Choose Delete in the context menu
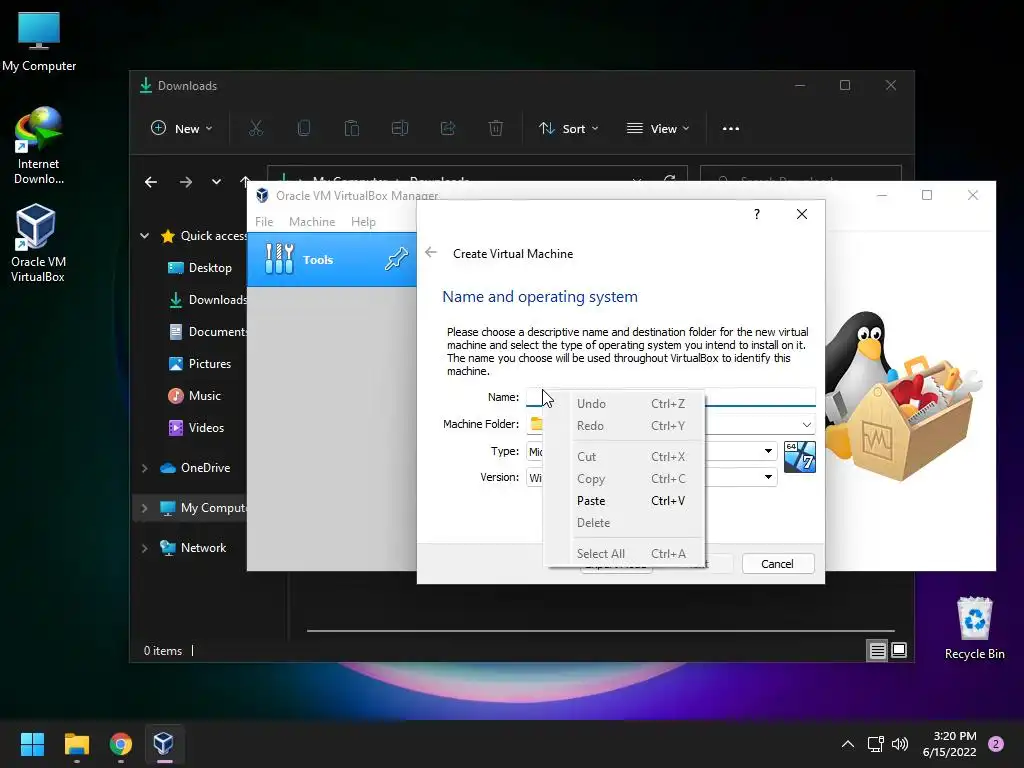The height and width of the screenshot is (768, 1024). (x=625, y=523)
